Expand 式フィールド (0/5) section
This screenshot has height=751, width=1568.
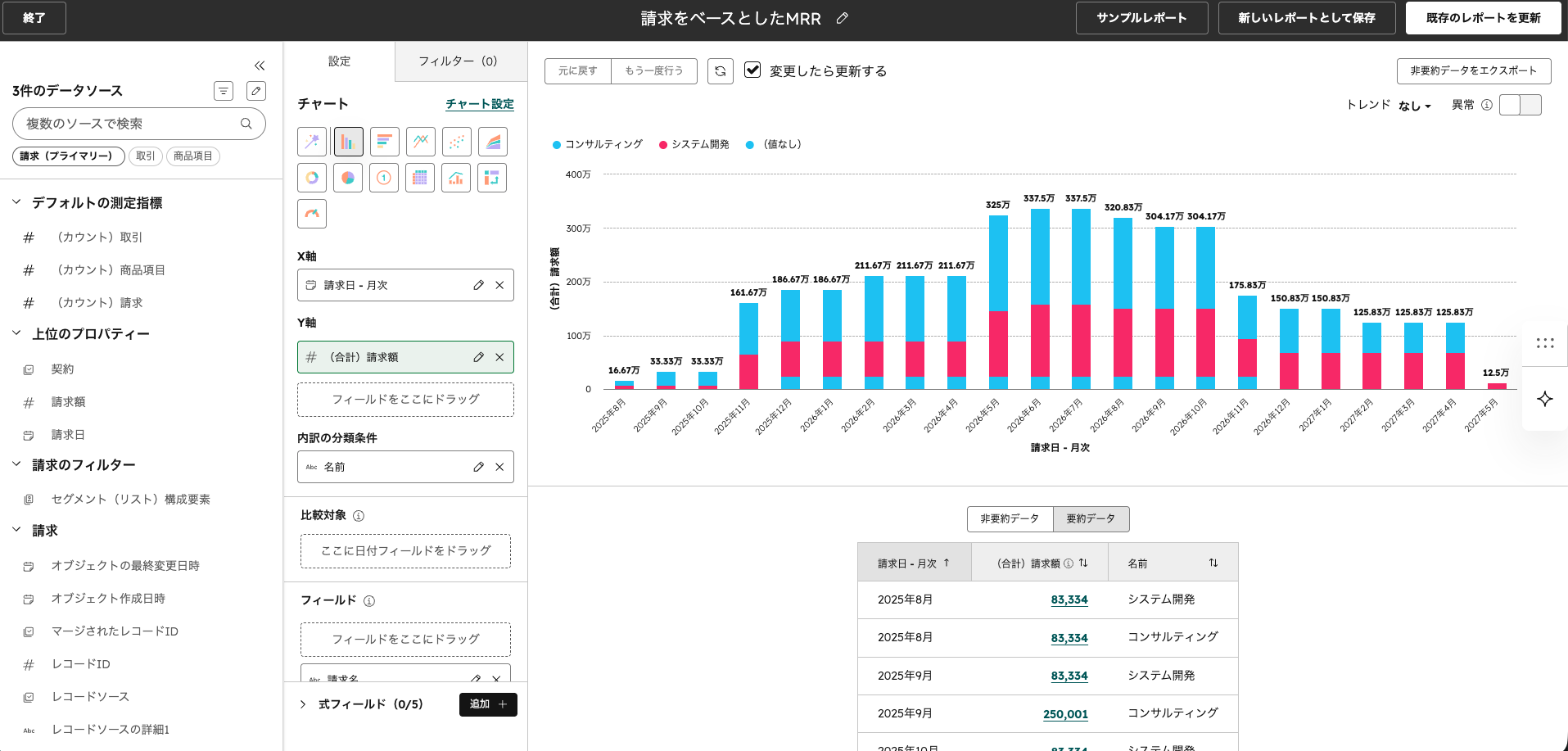tap(303, 704)
